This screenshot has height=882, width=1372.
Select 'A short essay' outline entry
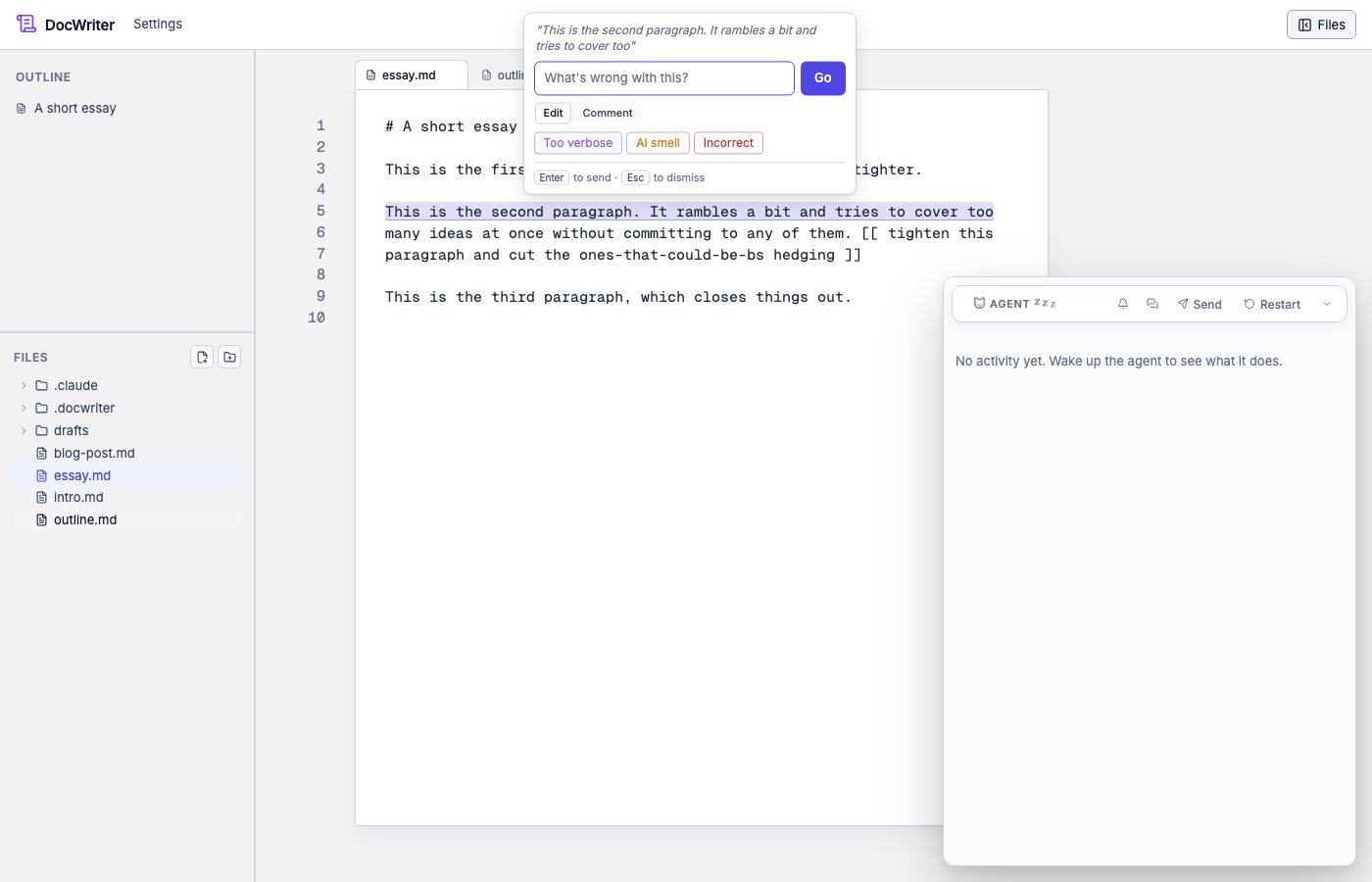click(x=75, y=108)
